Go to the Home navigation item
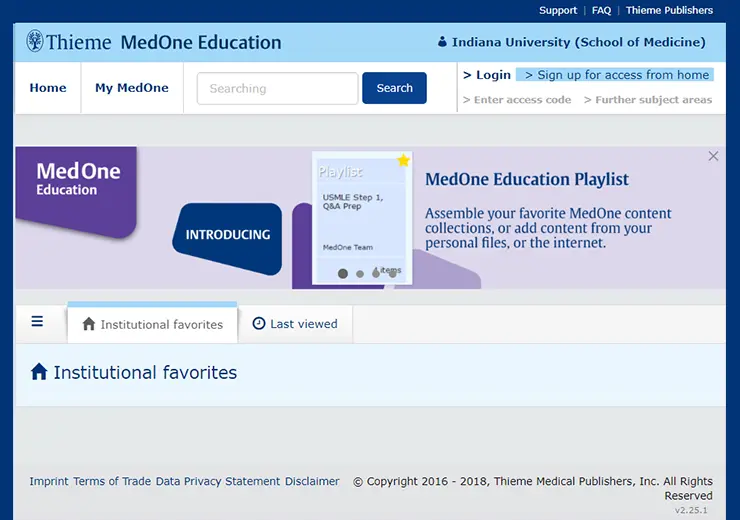This screenshot has width=740, height=520. click(x=48, y=88)
